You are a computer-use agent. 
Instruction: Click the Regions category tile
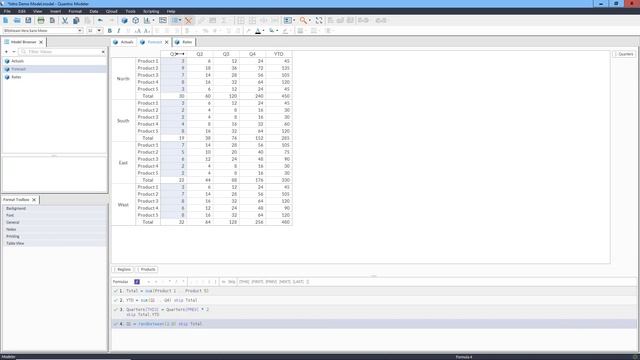tap(122, 269)
